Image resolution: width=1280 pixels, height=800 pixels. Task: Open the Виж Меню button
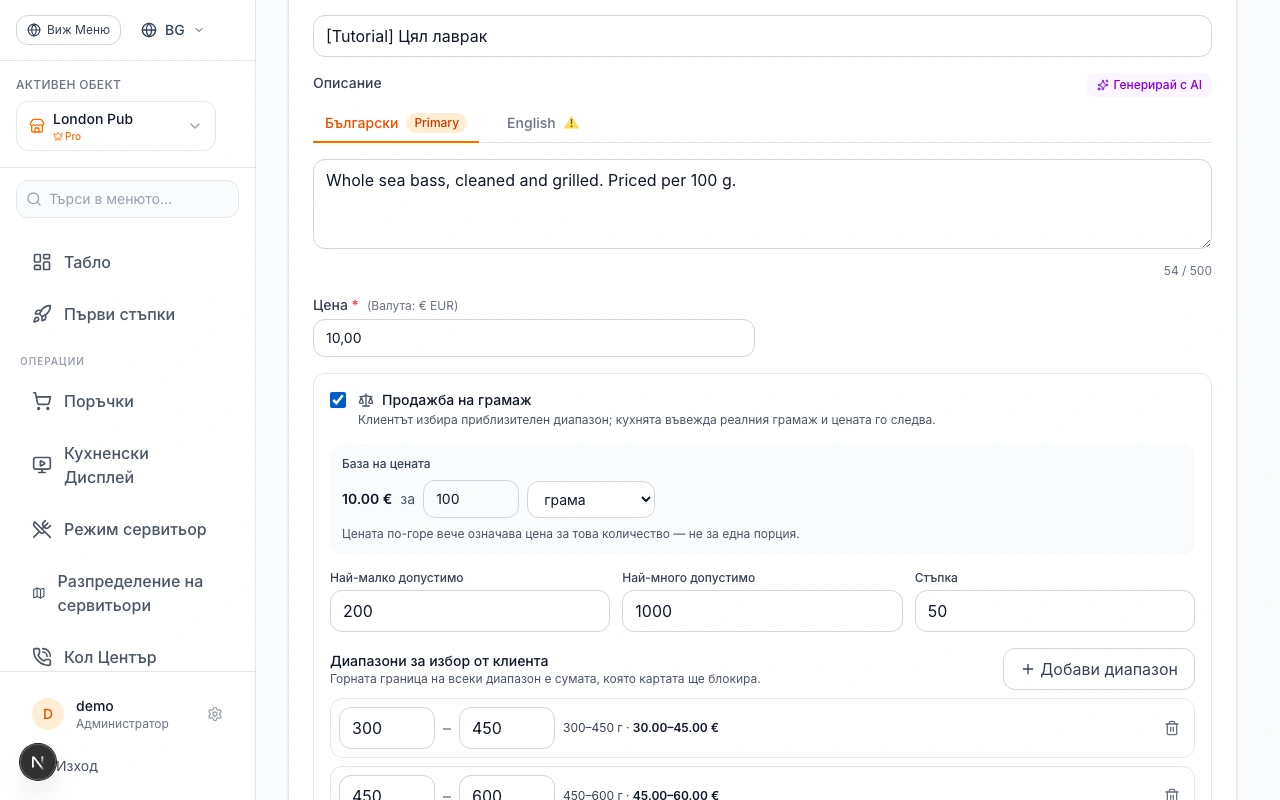point(68,30)
